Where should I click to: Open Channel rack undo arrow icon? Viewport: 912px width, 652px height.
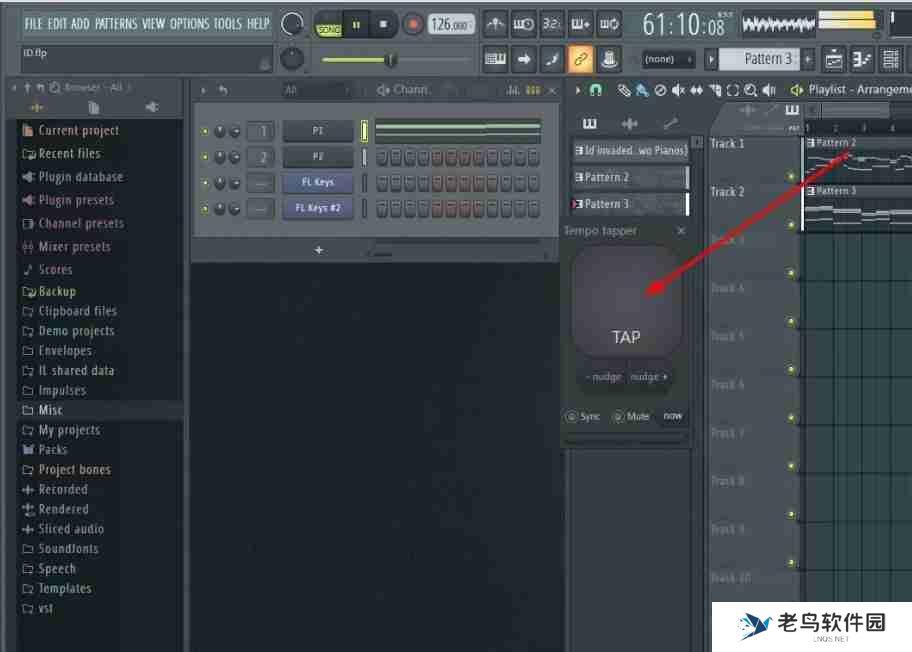(223, 90)
